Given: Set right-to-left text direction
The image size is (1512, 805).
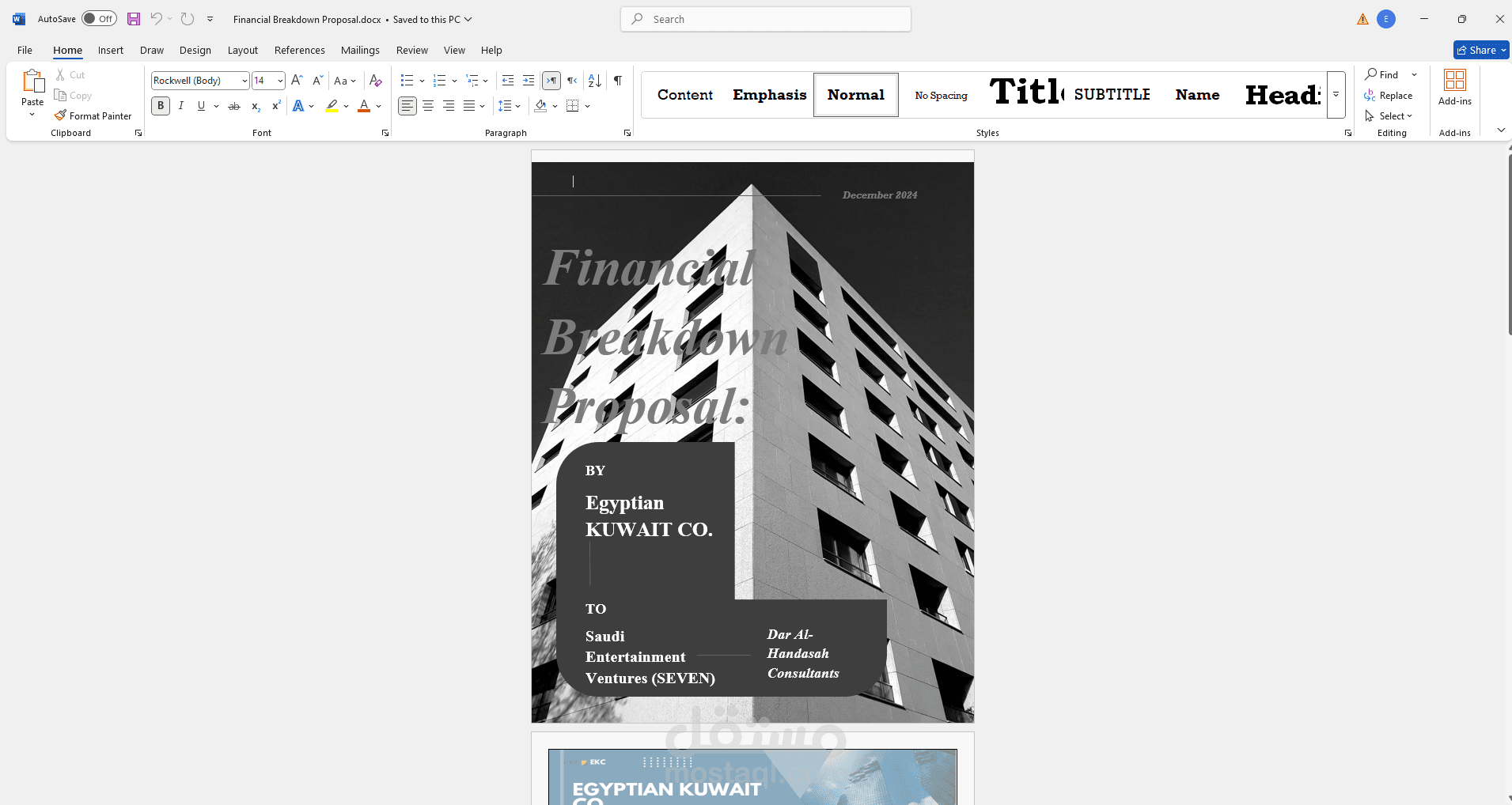Looking at the screenshot, I should coord(572,80).
